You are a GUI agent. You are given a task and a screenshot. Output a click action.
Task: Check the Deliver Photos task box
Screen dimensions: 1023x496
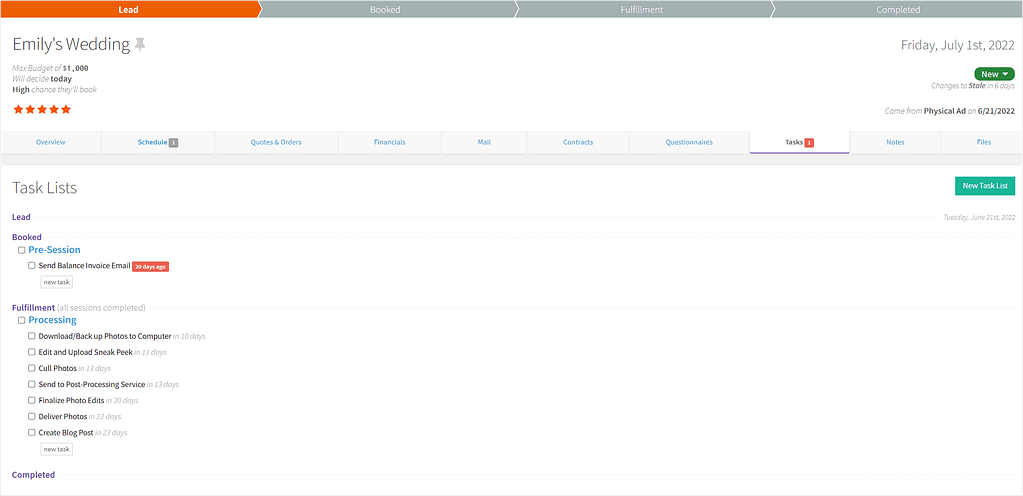(31, 416)
